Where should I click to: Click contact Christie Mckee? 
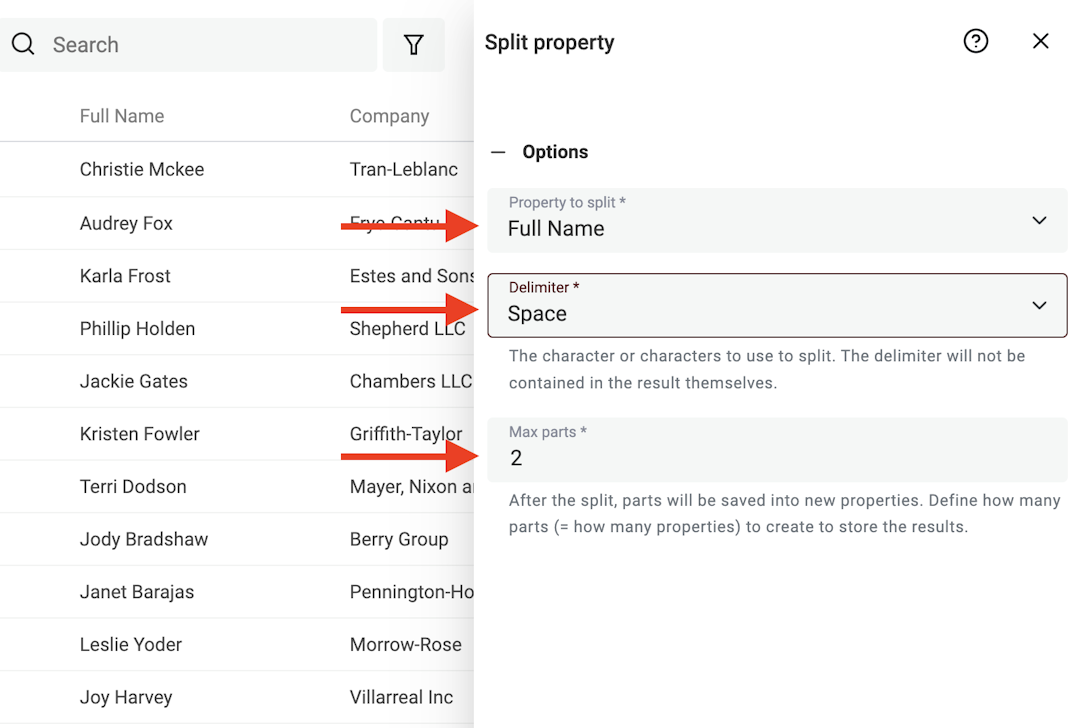tap(141, 169)
